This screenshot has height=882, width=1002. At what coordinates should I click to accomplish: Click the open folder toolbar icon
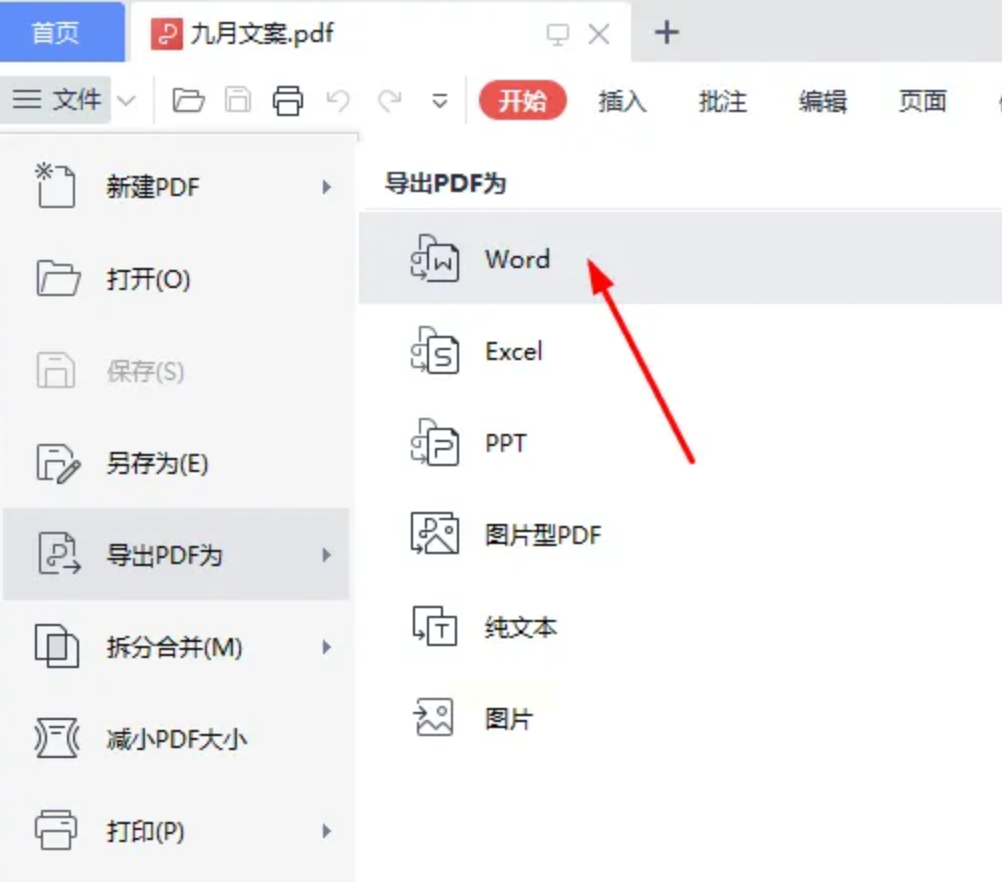(x=189, y=100)
